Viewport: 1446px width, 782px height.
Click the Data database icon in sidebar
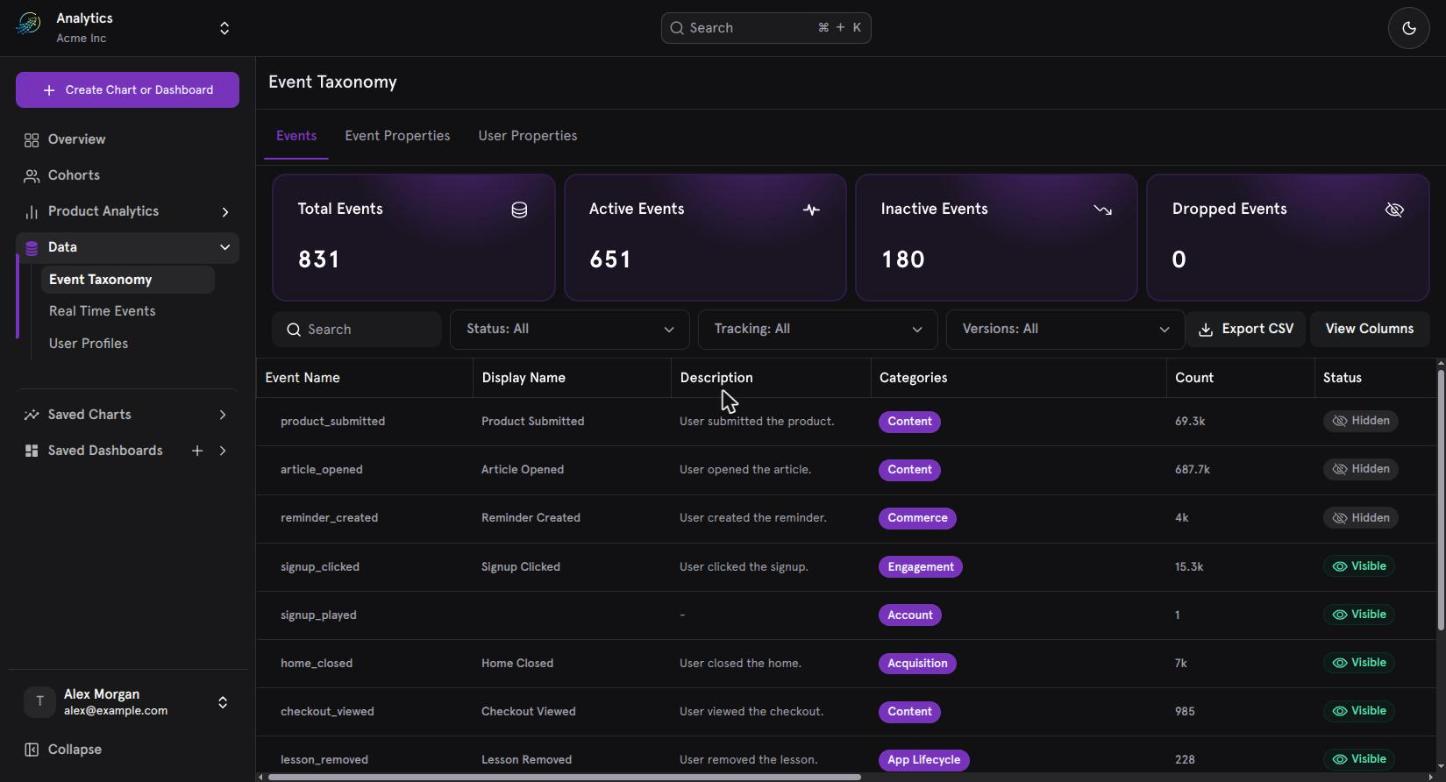32,248
